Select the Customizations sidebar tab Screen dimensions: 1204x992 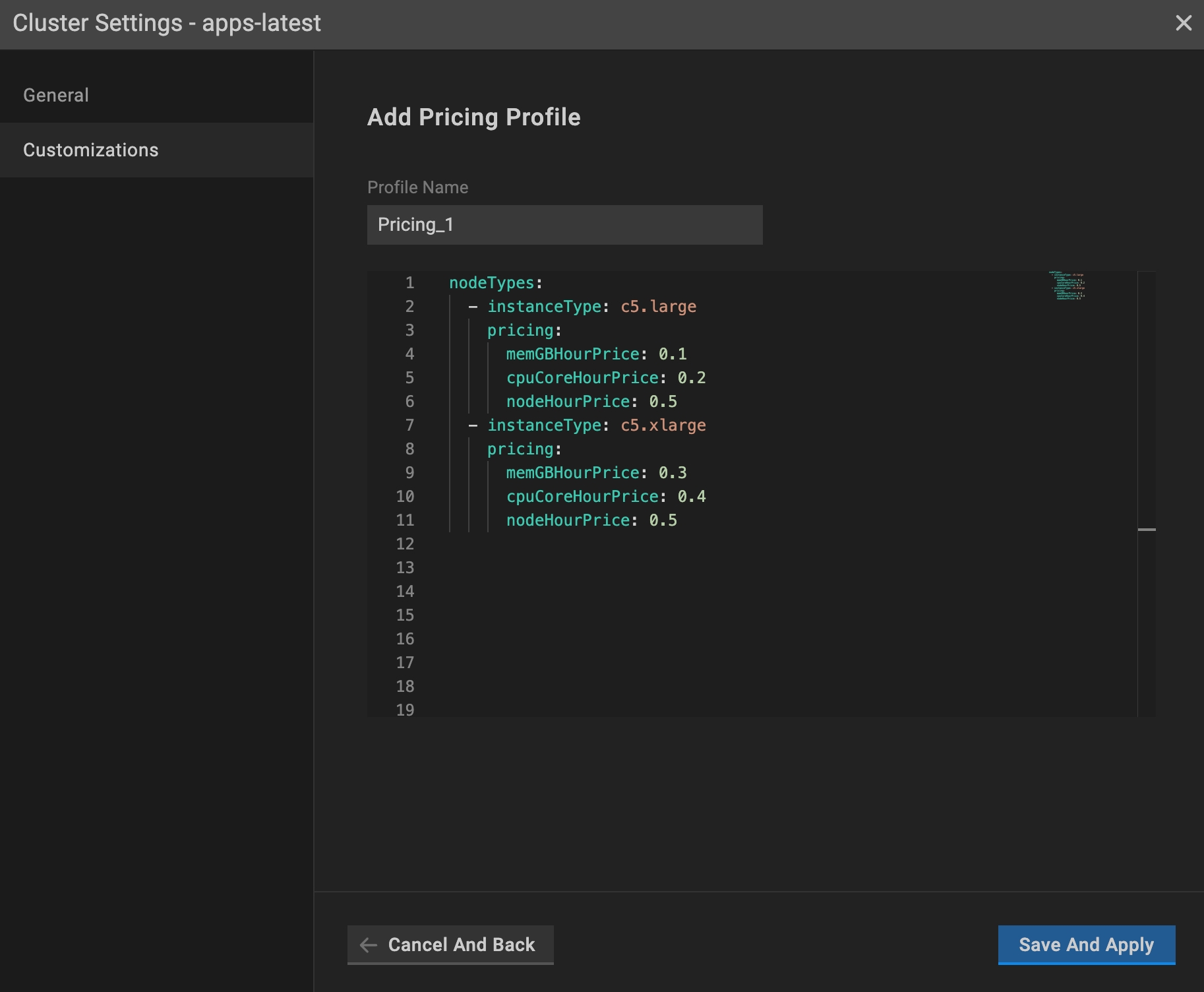tap(91, 150)
